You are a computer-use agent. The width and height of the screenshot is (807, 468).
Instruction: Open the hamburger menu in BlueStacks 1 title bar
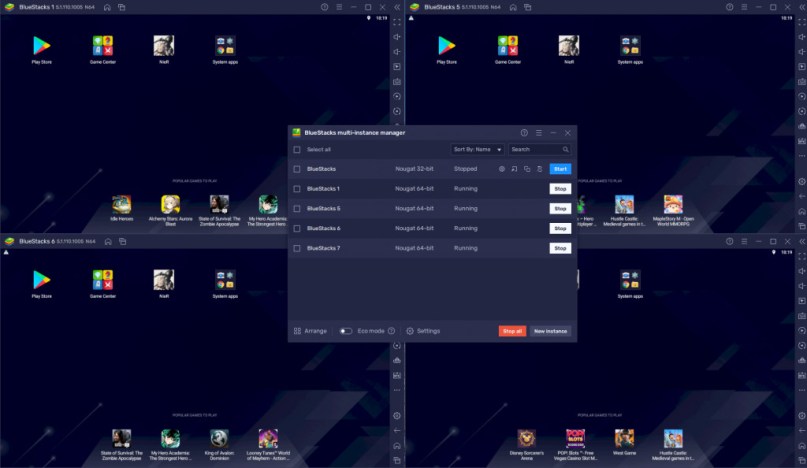point(339,7)
